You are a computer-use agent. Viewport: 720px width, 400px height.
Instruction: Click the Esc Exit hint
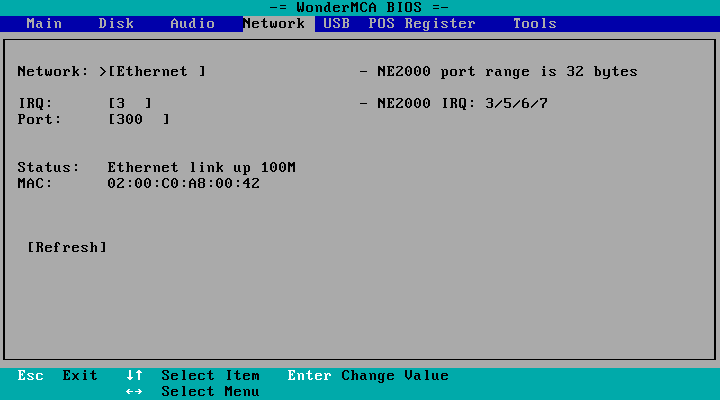coord(57,376)
